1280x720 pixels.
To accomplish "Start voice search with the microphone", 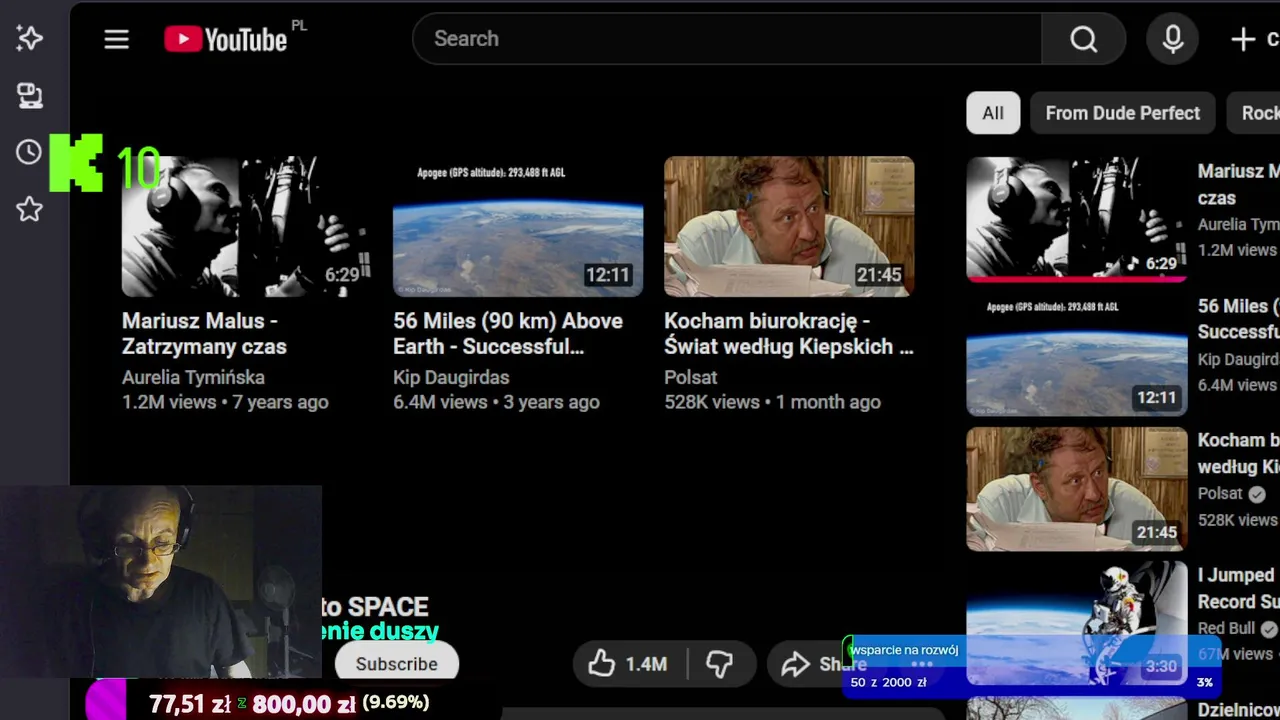I will pos(1173,39).
